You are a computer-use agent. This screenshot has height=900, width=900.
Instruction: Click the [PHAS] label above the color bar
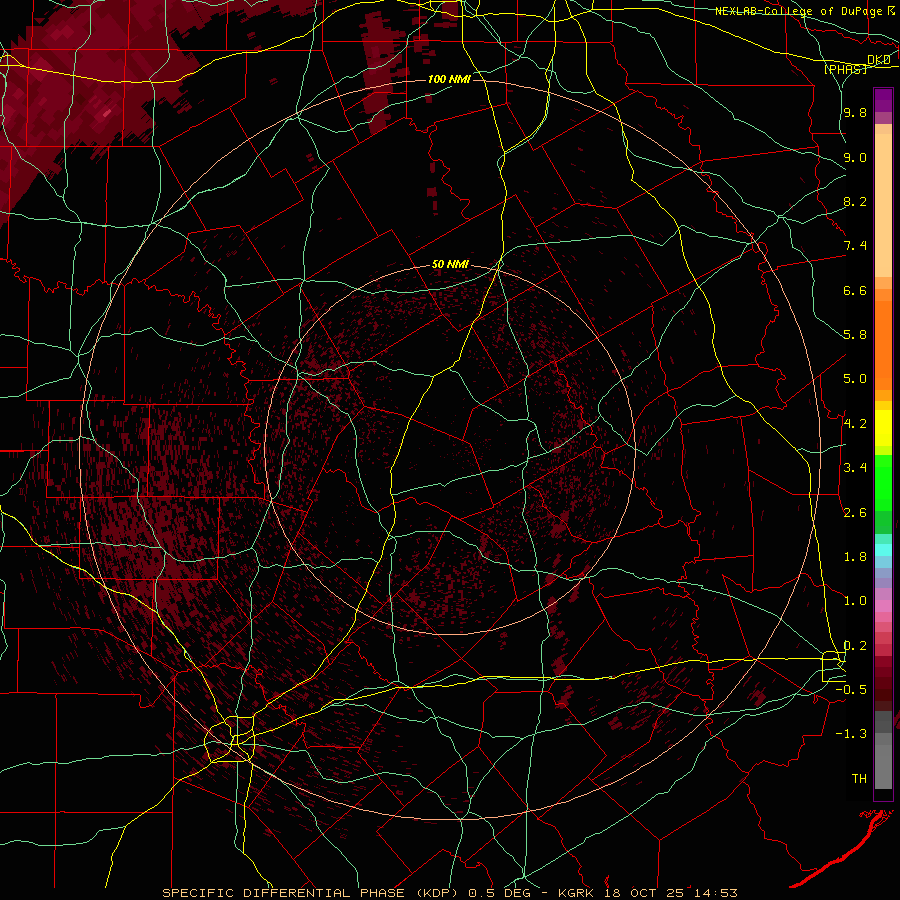click(x=846, y=69)
